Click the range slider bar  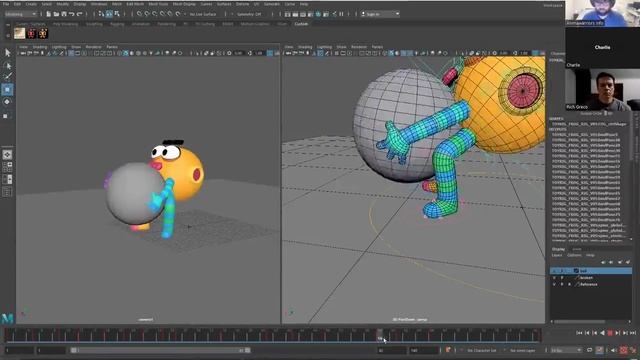[x=161, y=350]
